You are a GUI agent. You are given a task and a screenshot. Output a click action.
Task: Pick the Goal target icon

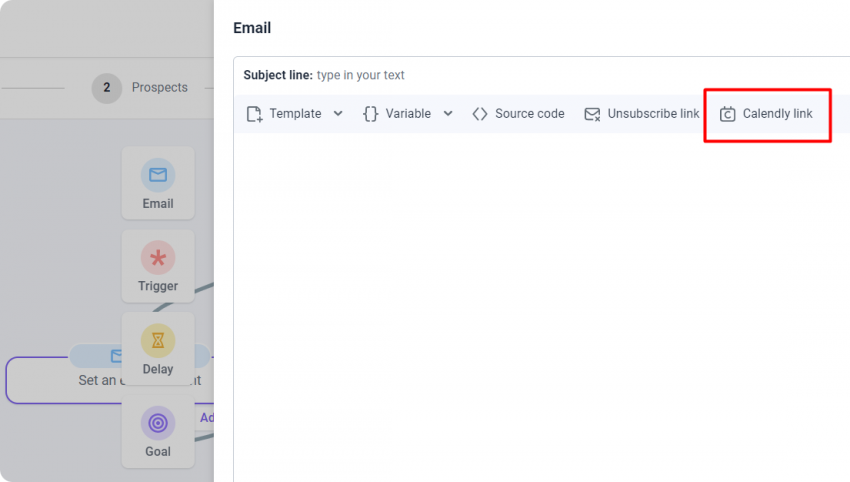(158, 423)
